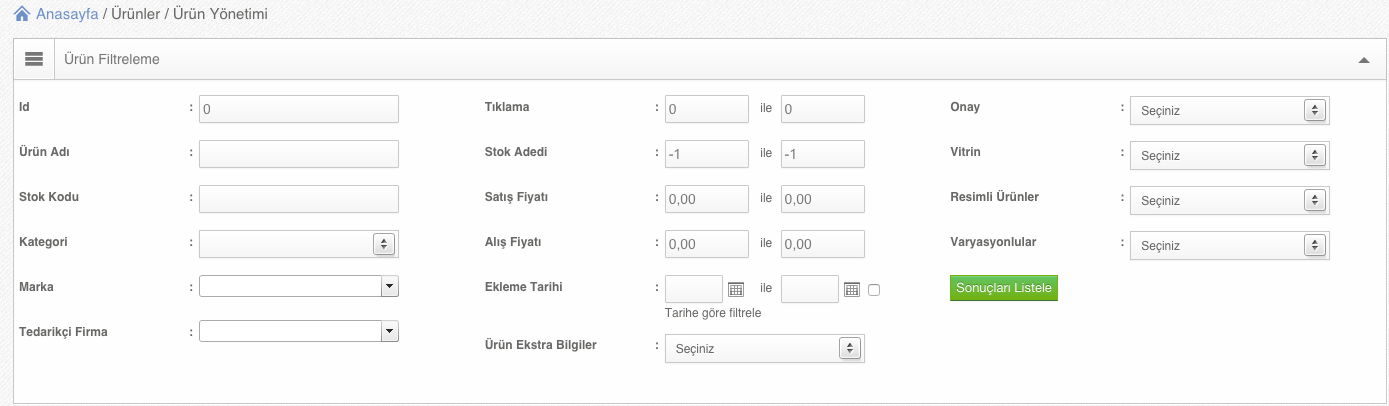Focus the Stok Kodu text field
The height and width of the screenshot is (406, 1389).
(x=299, y=199)
